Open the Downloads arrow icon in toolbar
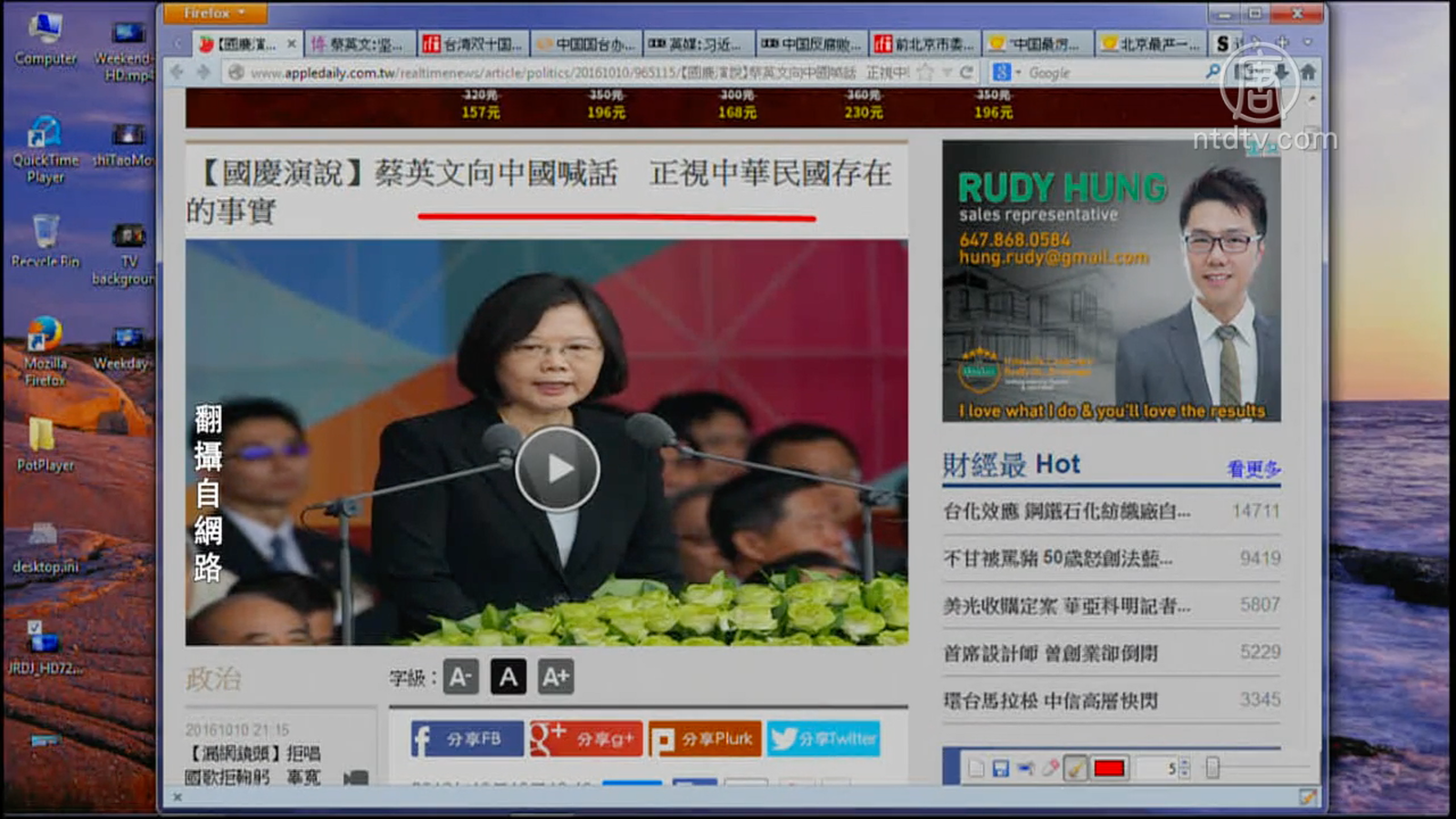This screenshot has width=1456, height=819. [1281, 72]
